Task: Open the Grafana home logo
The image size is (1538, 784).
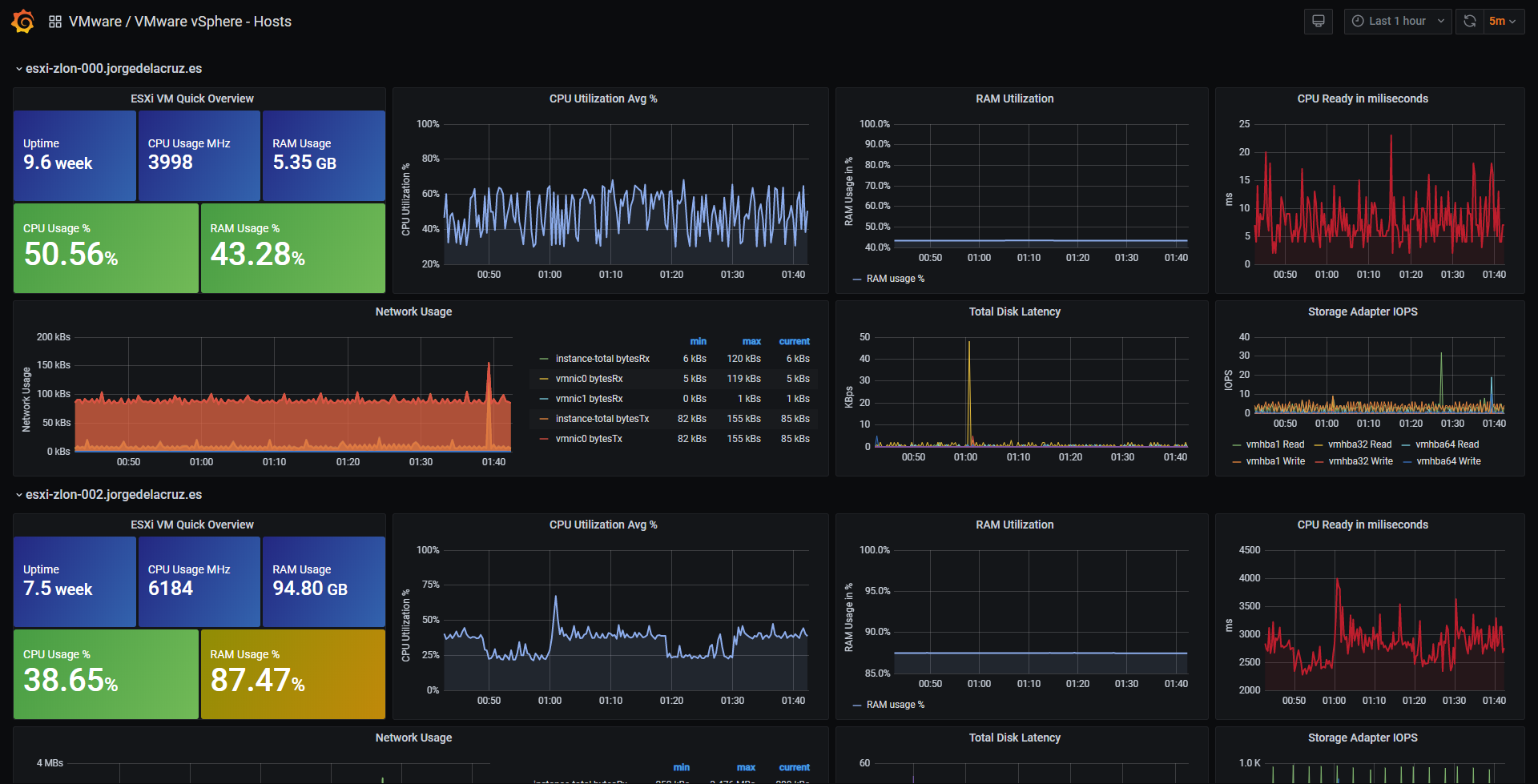Action: point(23,22)
